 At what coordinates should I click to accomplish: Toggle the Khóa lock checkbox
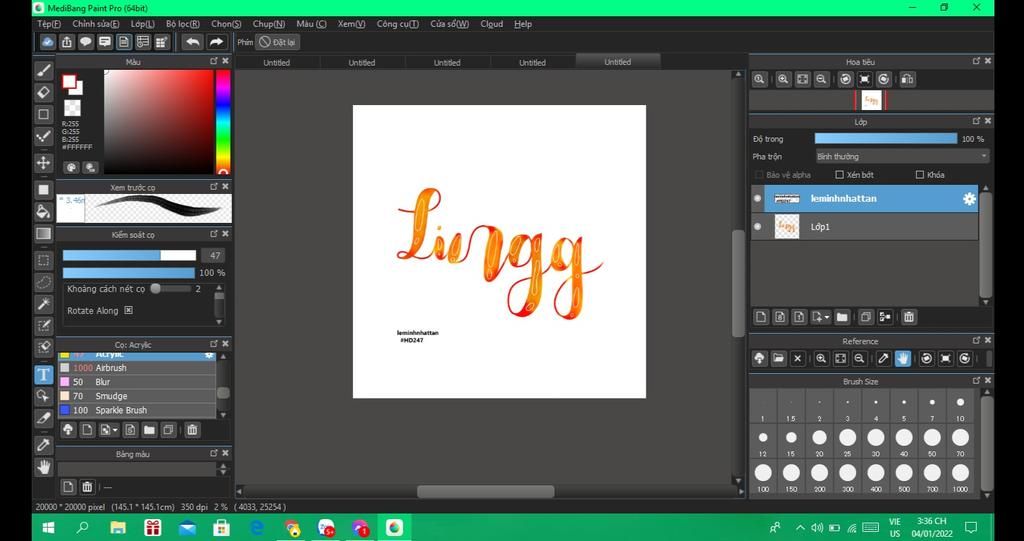[920, 174]
